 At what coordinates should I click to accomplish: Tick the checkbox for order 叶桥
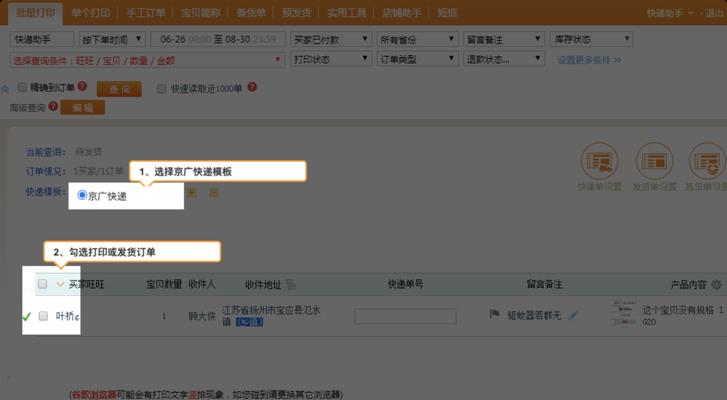tap(43, 316)
